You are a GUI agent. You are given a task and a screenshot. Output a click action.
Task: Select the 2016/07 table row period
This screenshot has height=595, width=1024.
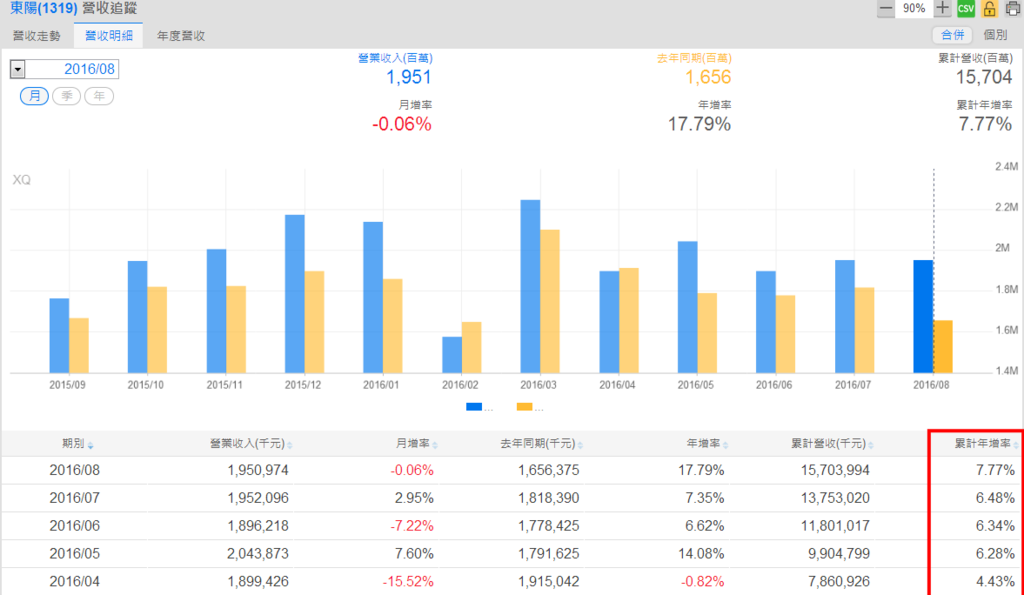pos(74,498)
